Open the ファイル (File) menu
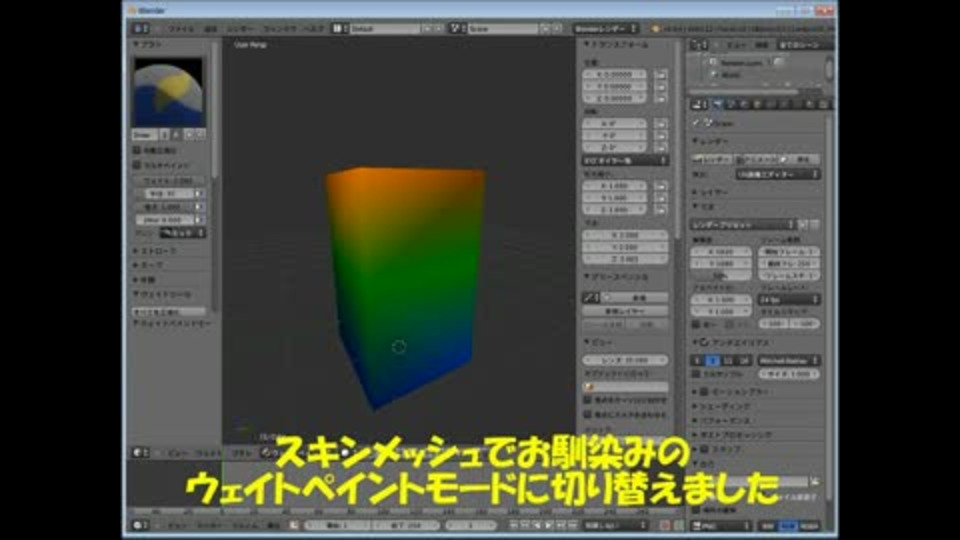 pos(181,29)
